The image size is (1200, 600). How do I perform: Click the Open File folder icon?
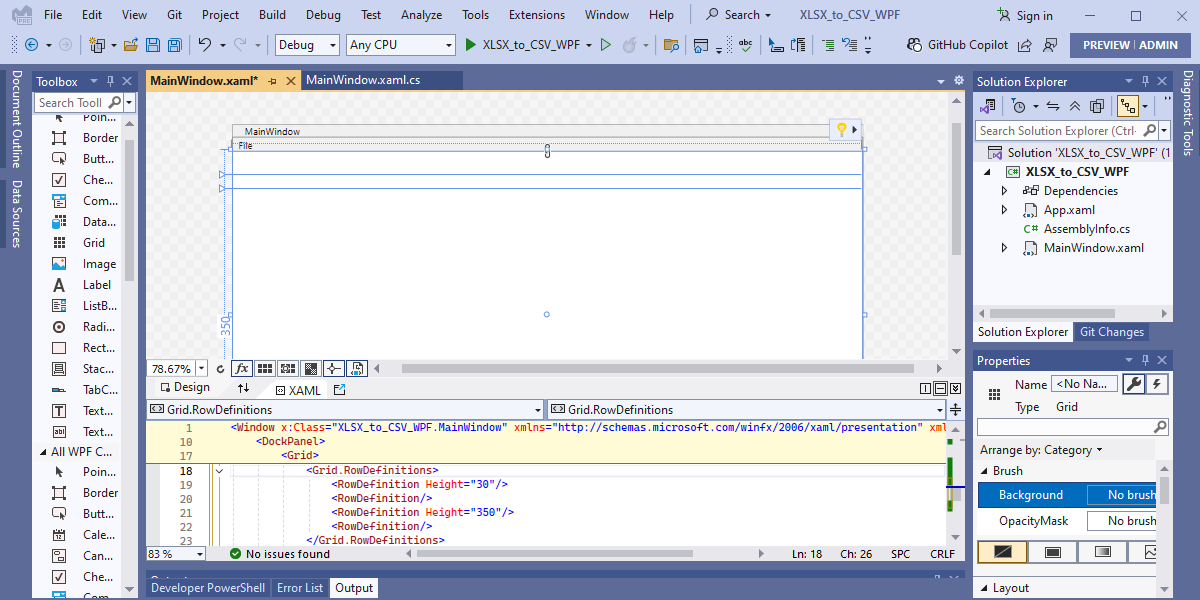click(131, 45)
